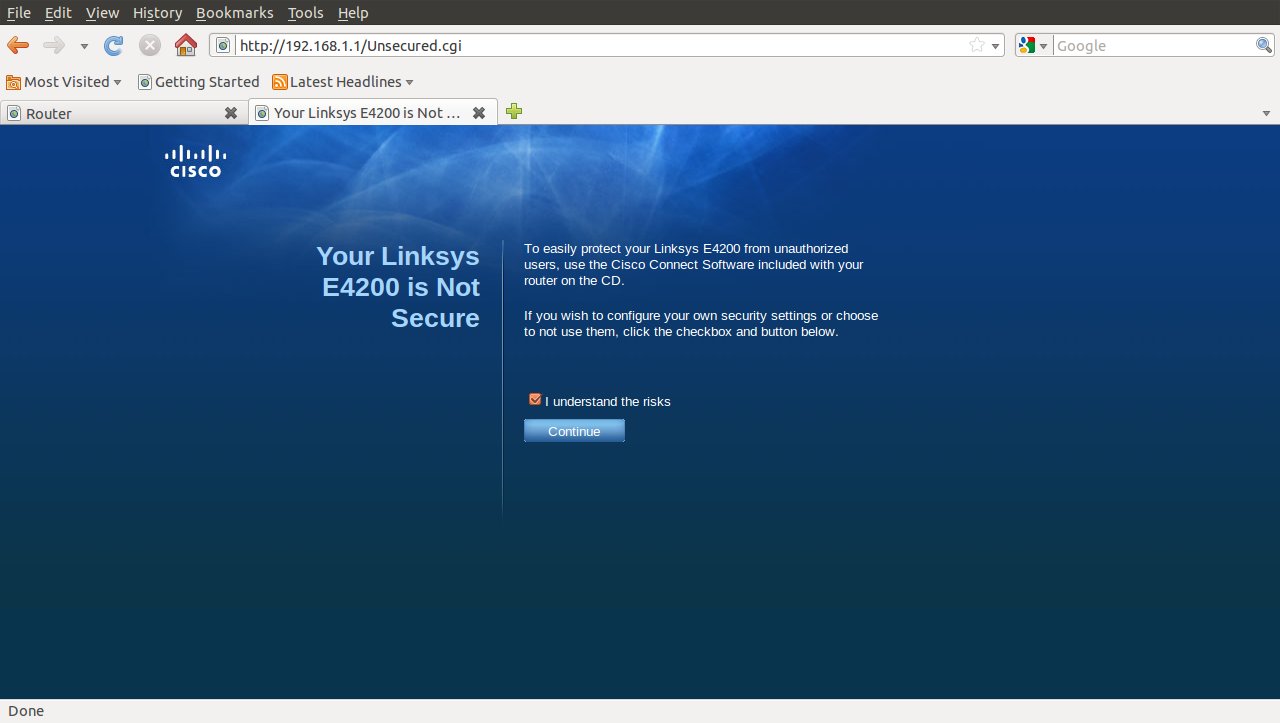
Task: Expand the Latest Headlines feed
Action: (x=342, y=82)
